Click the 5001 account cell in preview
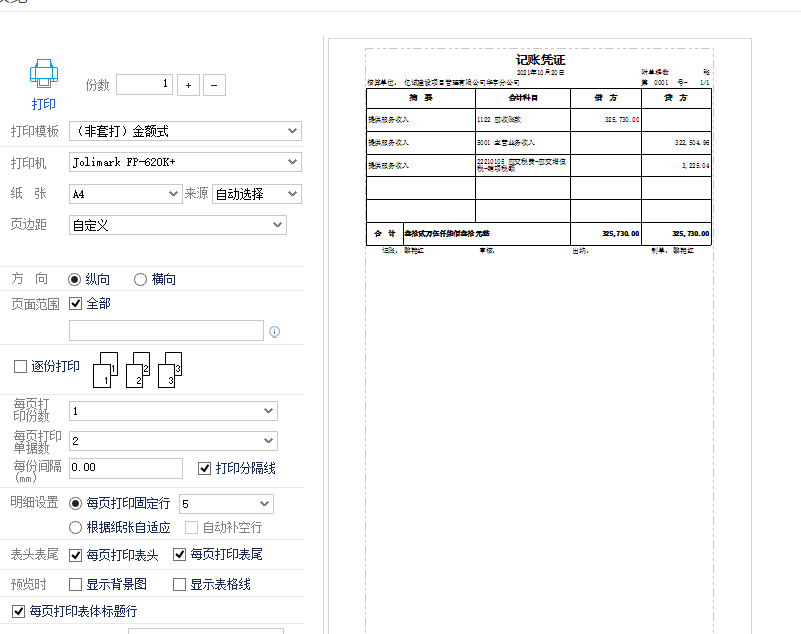801x634 pixels. (523, 143)
